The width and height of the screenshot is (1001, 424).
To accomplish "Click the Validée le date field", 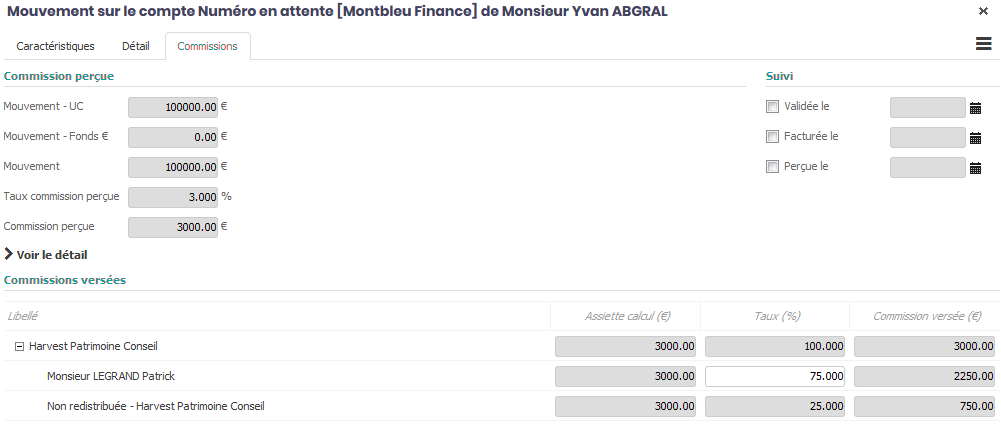I will [927, 107].
